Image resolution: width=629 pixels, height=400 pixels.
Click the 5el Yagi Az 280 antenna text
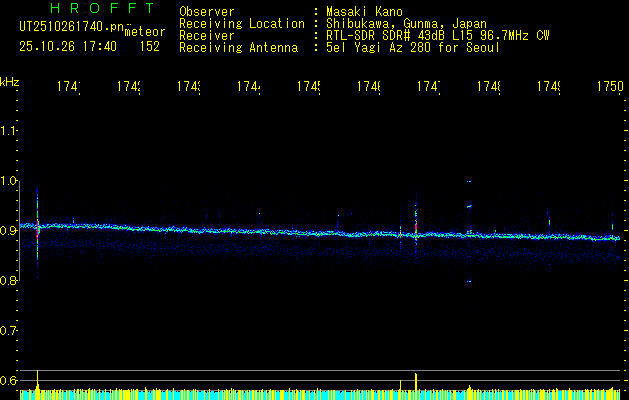[413, 48]
